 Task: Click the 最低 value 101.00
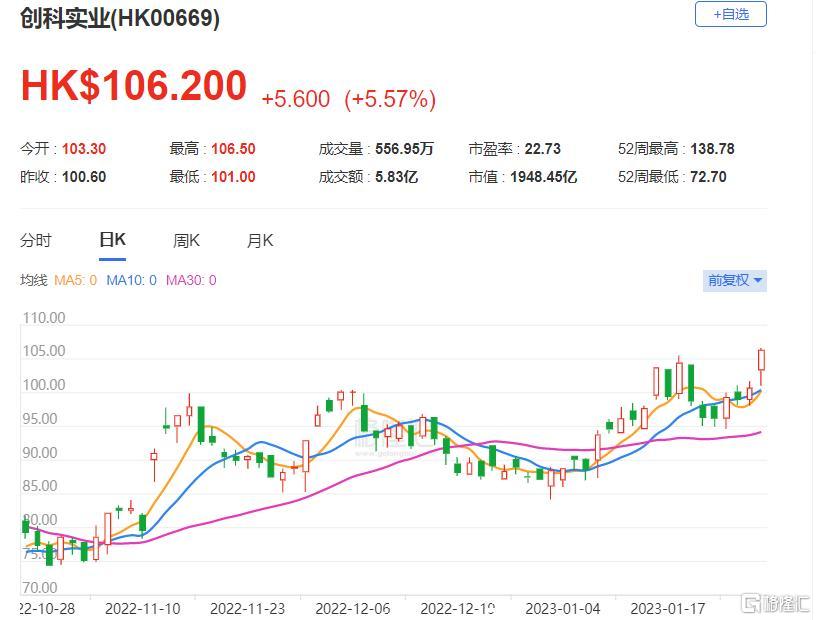(233, 177)
